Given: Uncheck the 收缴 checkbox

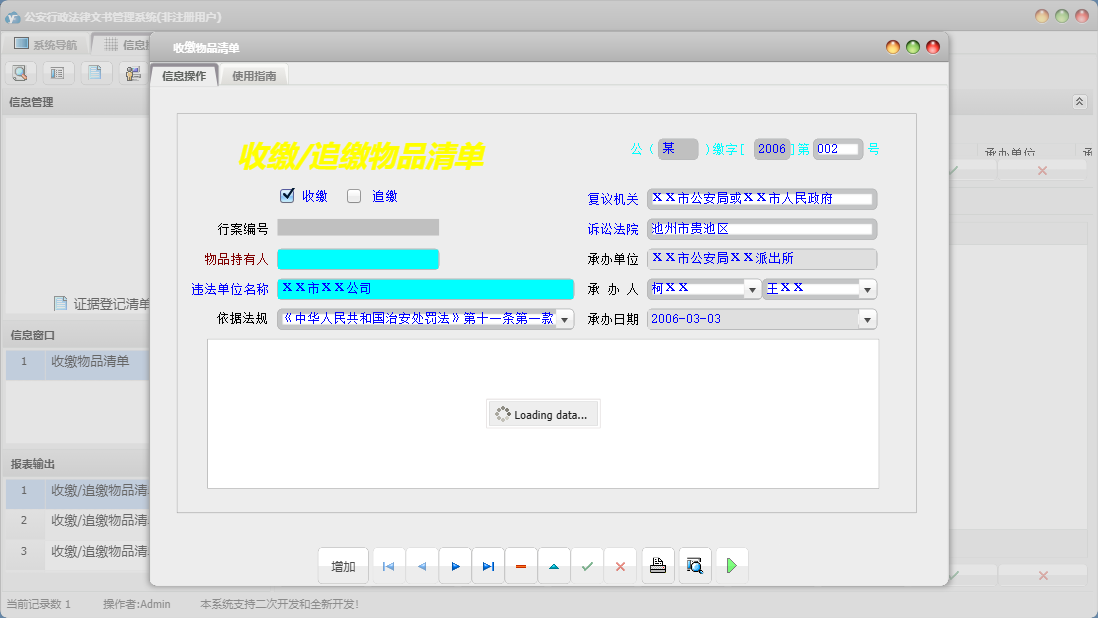Looking at the screenshot, I should tap(288, 196).
